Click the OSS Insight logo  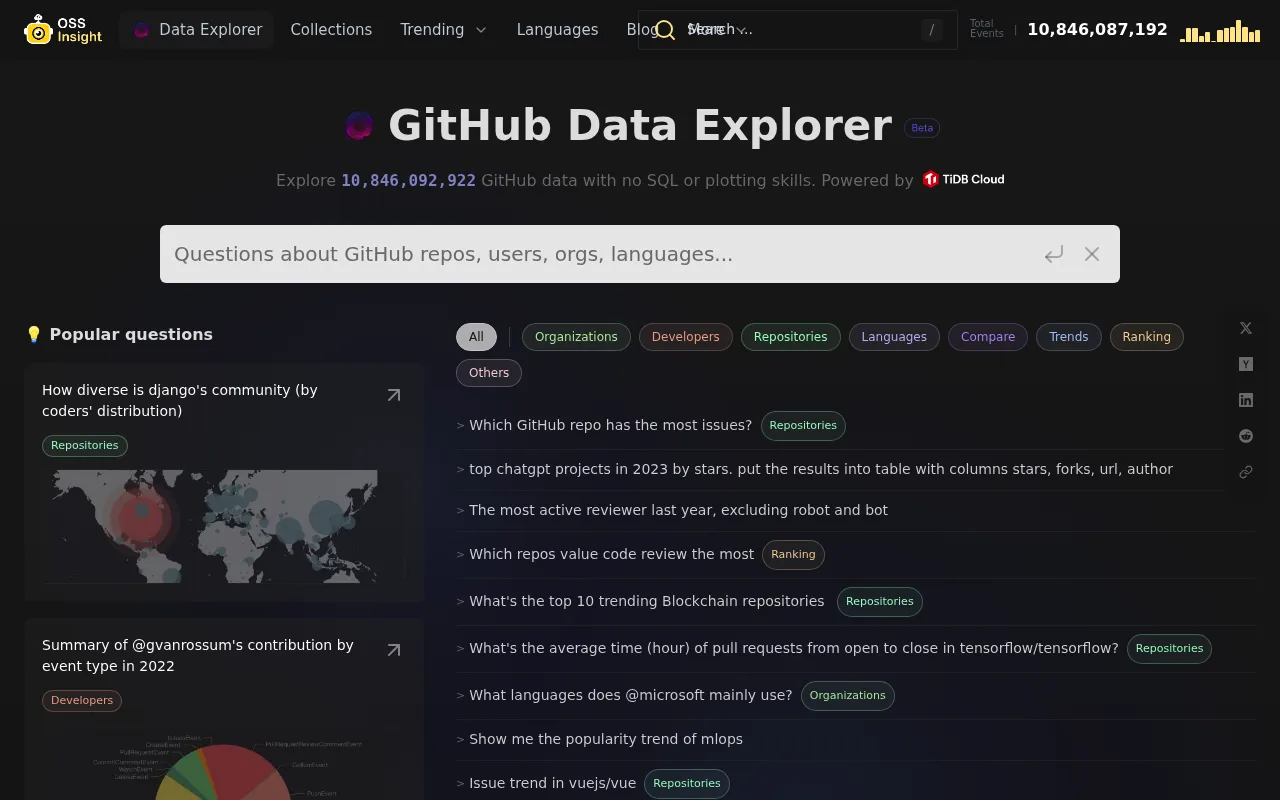pos(63,30)
